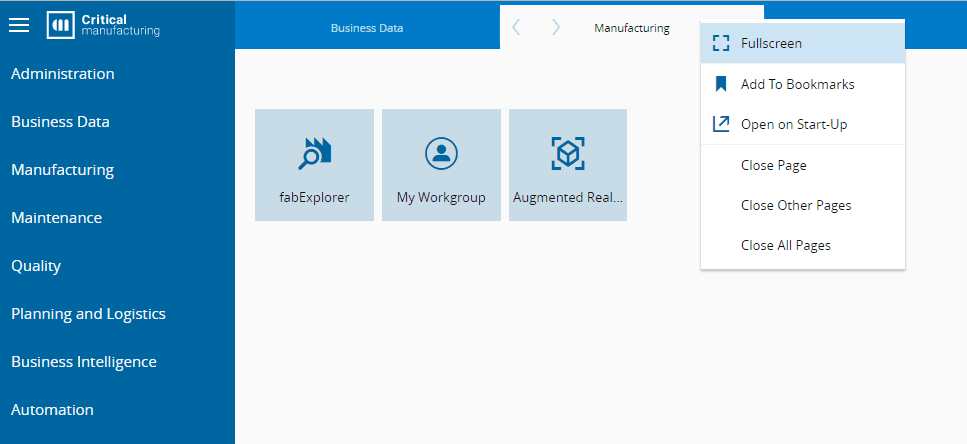The height and width of the screenshot is (444, 967).
Task: Click the Open on Start-Up icon
Action: [721, 124]
